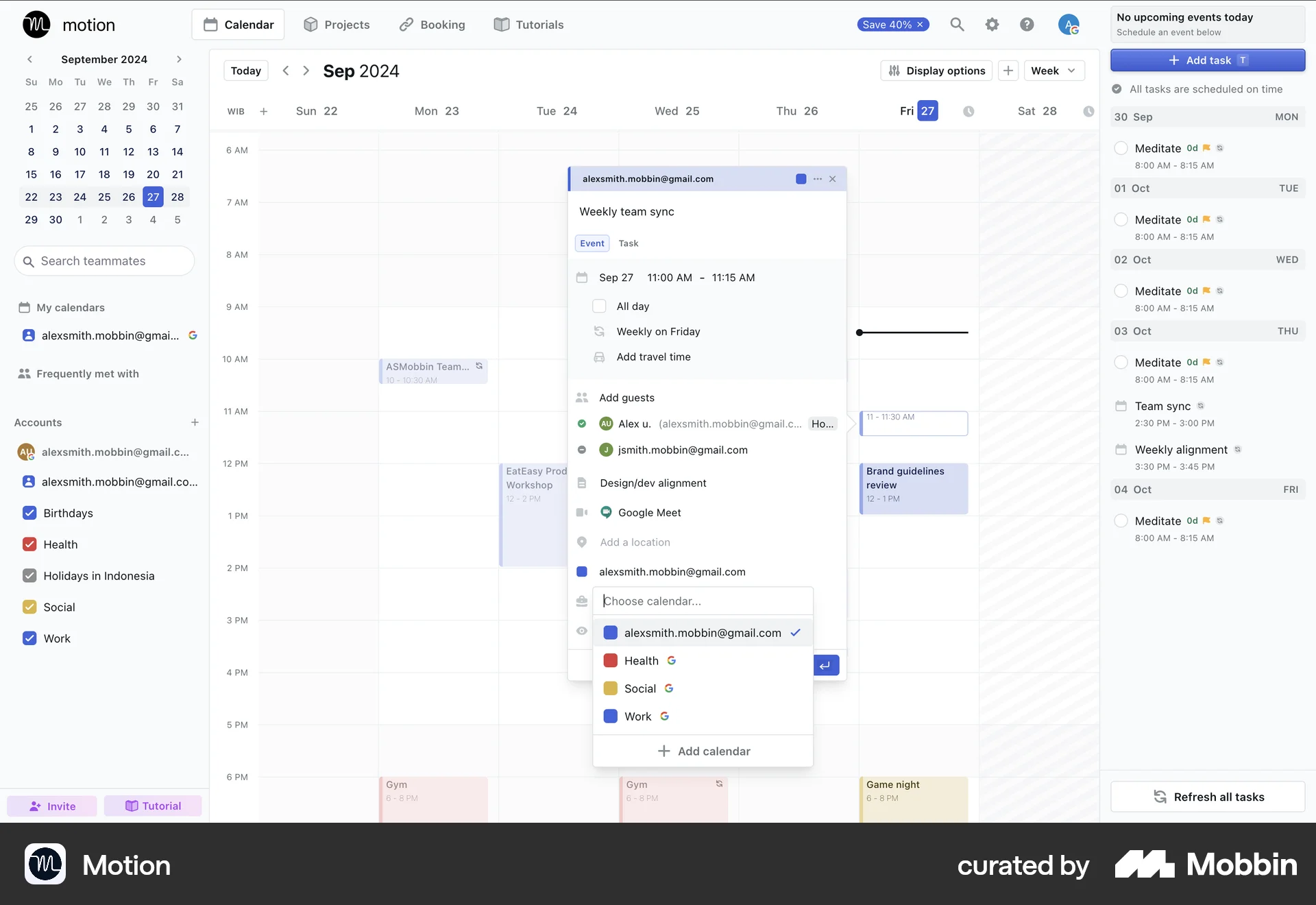Click the recurrence icon beside Weekly on Friday
The height and width of the screenshot is (905, 1316).
tap(599, 331)
